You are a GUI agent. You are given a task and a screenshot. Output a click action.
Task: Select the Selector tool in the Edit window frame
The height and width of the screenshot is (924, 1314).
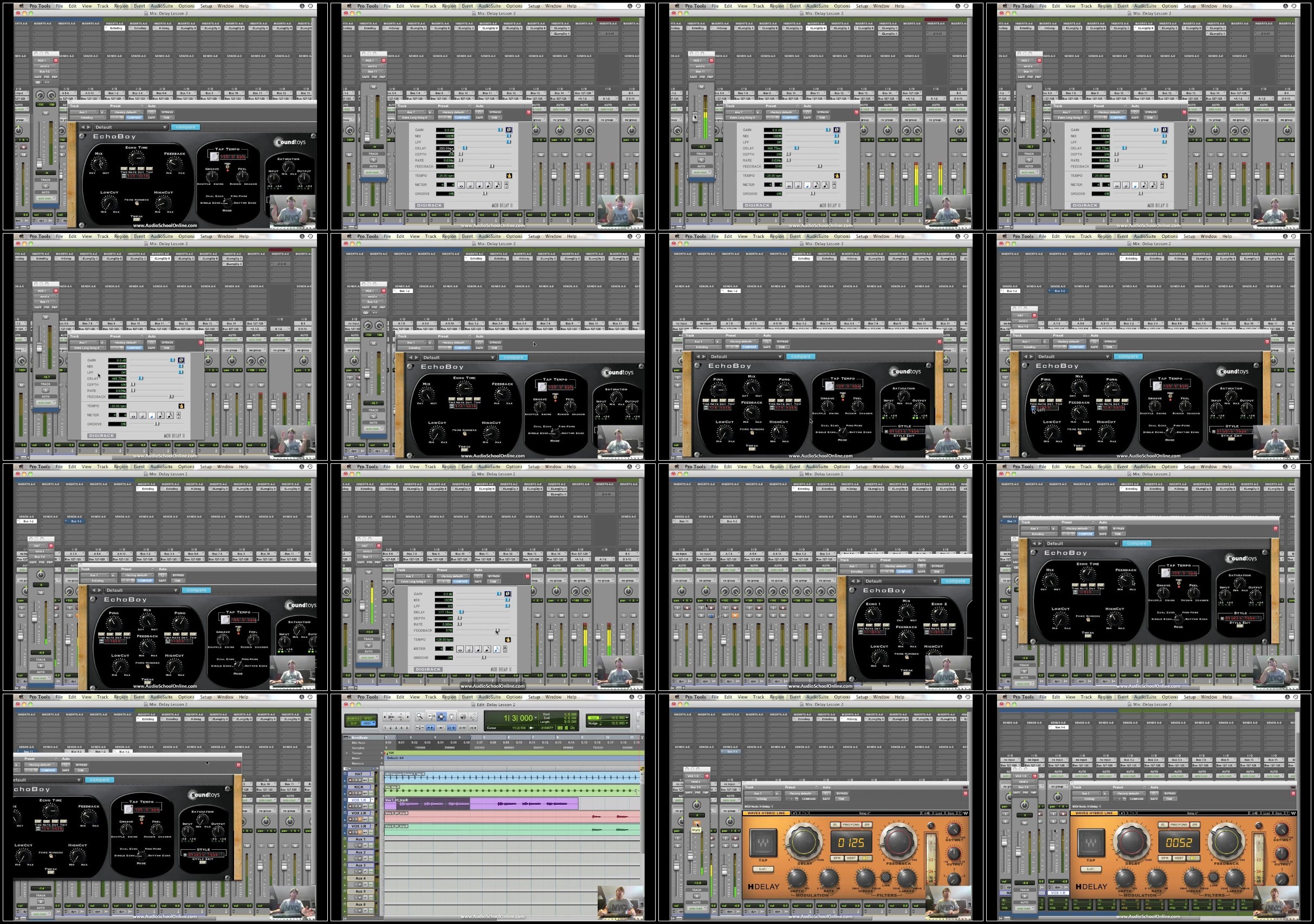442,717
